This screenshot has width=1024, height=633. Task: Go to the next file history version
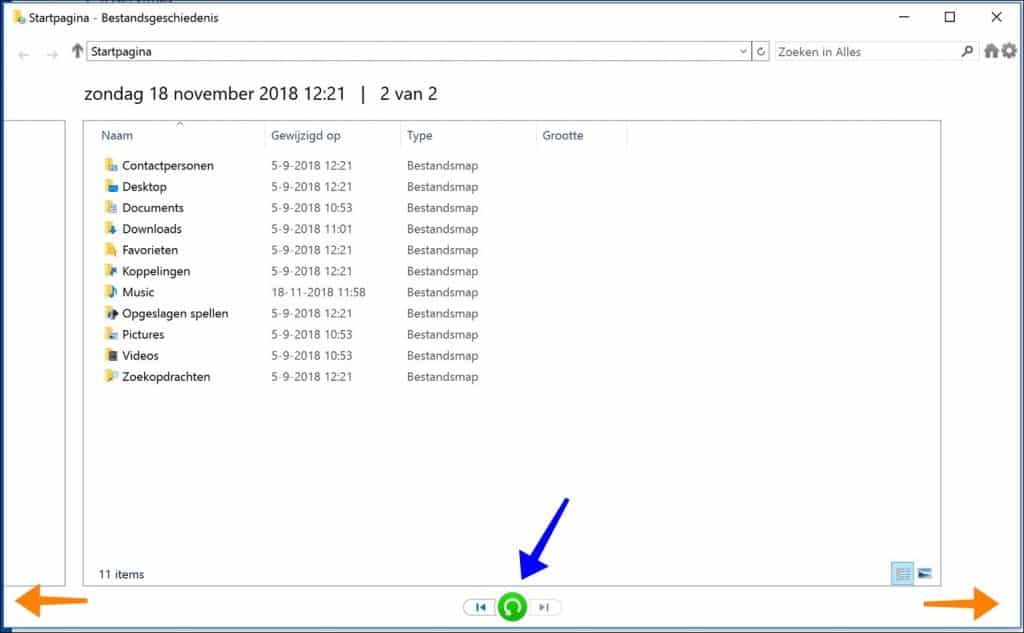pos(543,606)
